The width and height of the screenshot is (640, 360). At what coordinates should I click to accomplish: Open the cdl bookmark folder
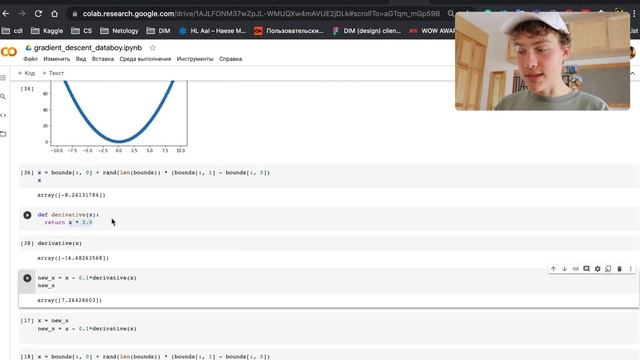13,31
